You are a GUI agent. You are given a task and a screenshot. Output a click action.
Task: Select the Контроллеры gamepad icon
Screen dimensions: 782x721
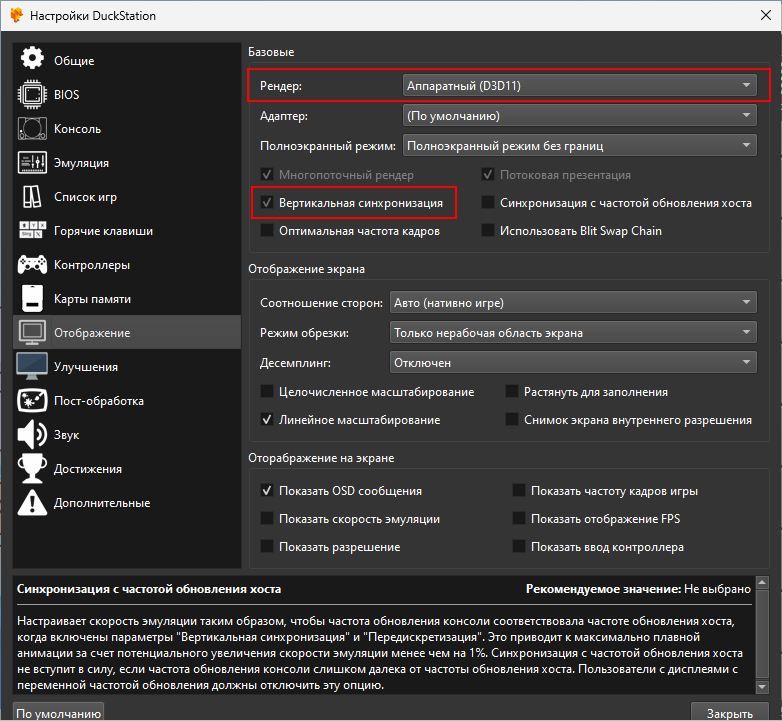pyautogui.click(x=32, y=264)
